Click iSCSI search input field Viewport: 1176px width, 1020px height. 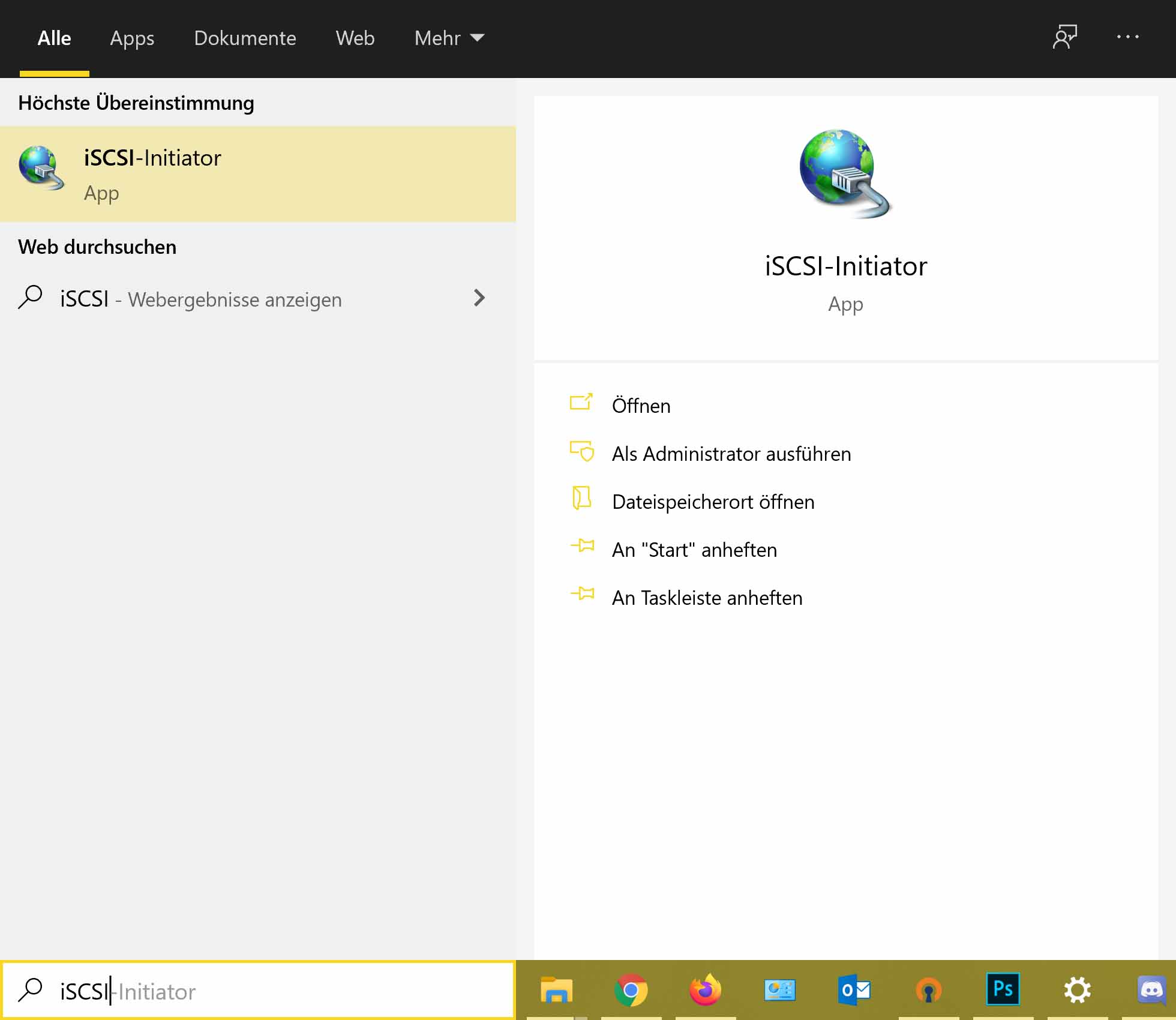pyautogui.click(x=264, y=990)
